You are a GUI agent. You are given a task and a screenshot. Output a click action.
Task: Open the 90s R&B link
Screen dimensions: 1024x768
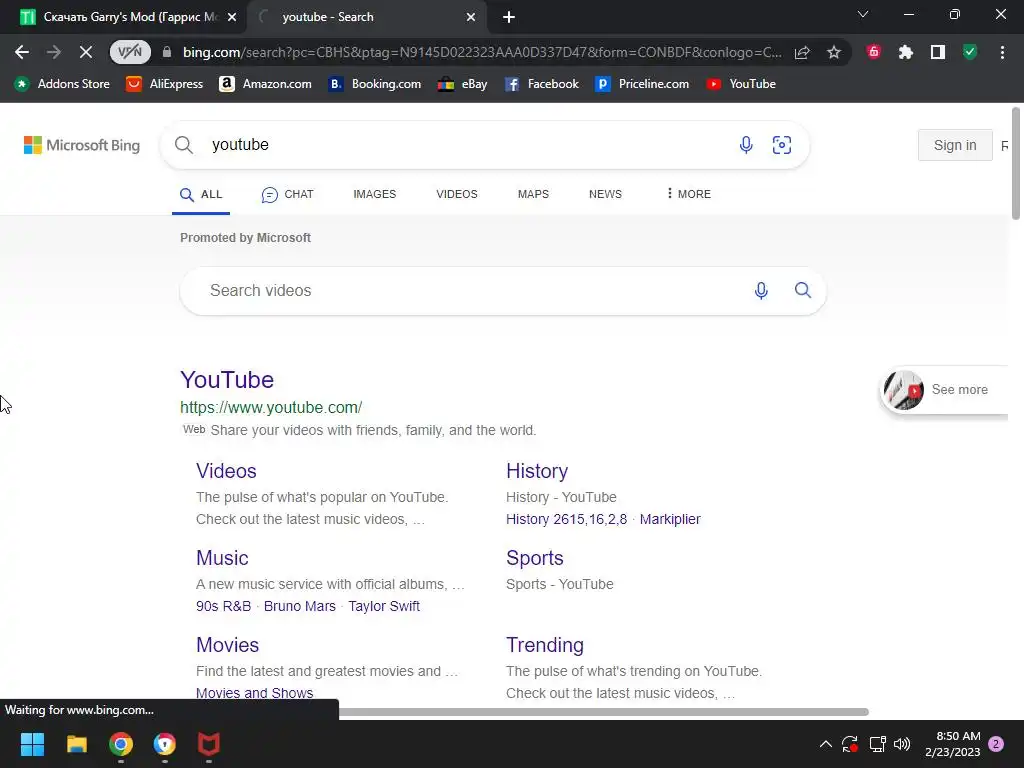pyautogui.click(x=223, y=606)
